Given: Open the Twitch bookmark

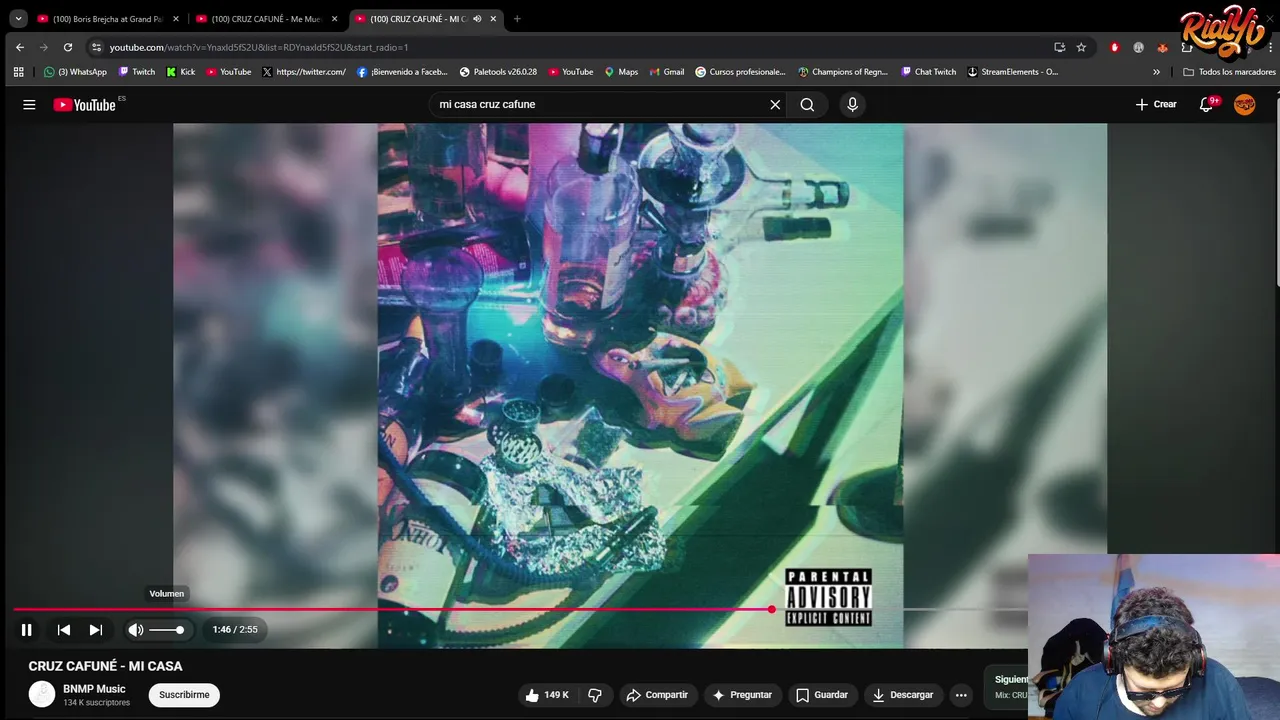Looking at the screenshot, I should tap(137, 72).
